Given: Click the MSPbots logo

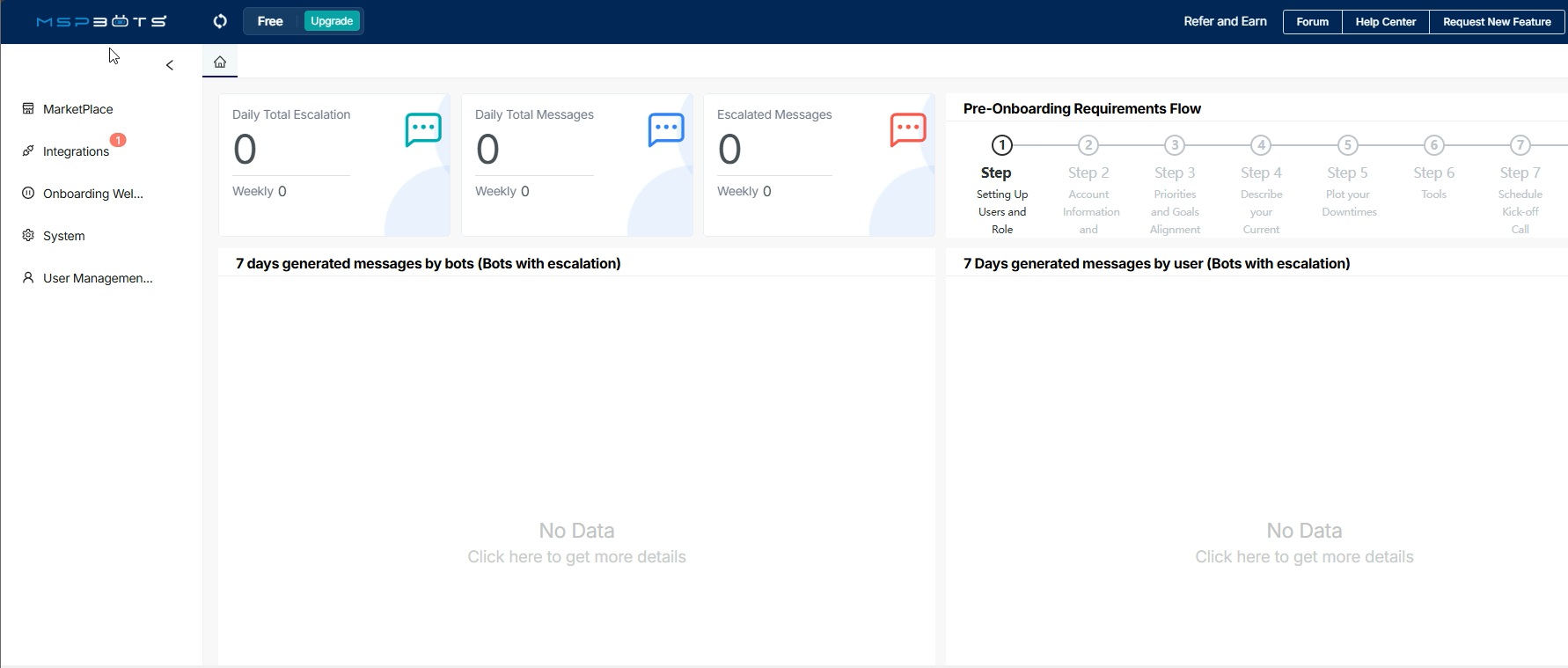Looking at the screenshot, I should pos(101,21).
